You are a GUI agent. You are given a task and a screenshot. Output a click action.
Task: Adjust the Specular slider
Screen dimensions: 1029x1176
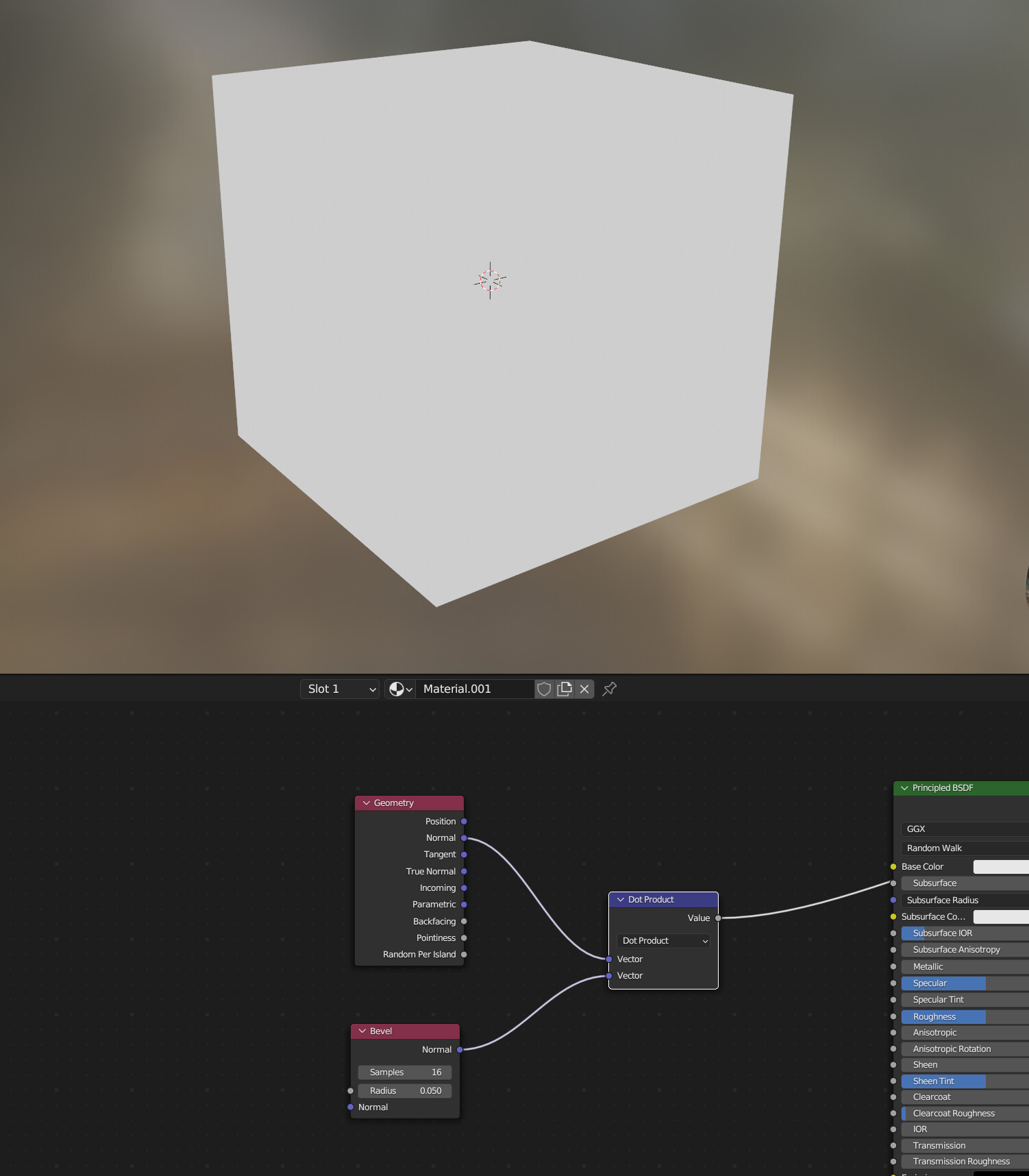[x=965, y=983]
